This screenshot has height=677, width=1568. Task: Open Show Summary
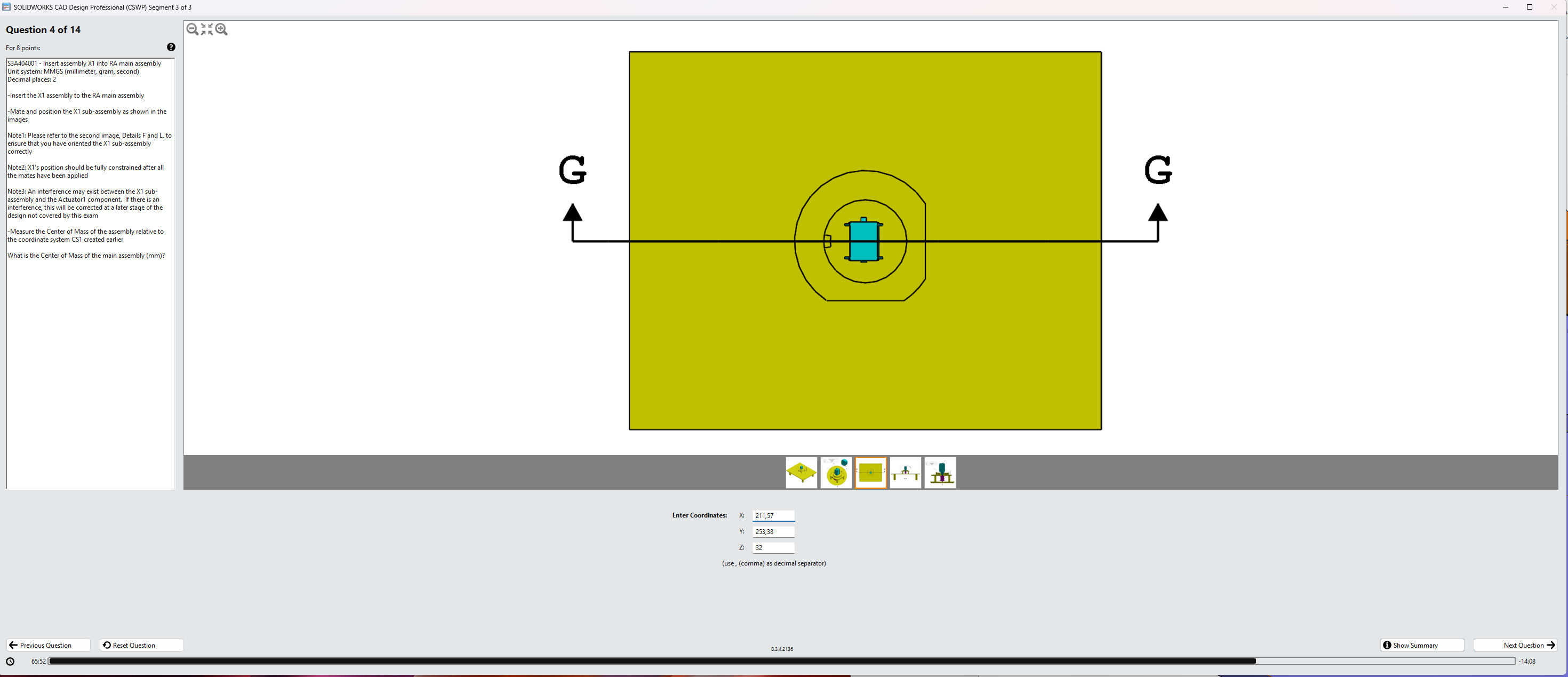click(x=1421, y=646)
